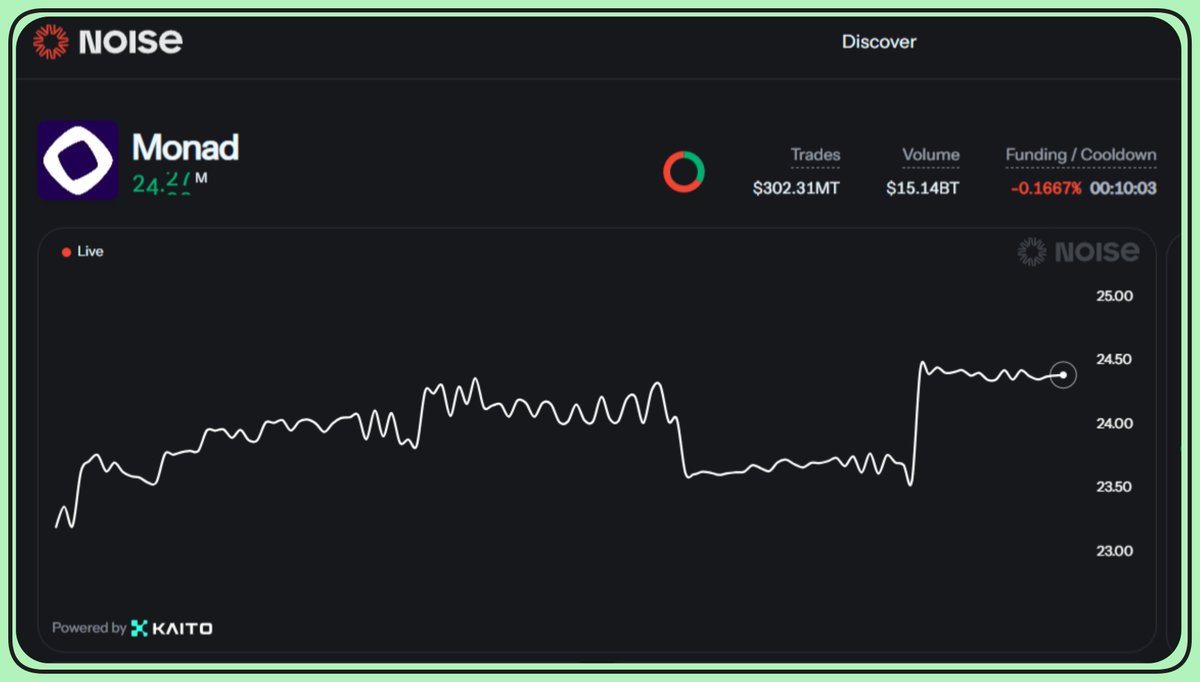The image size is (1200, 682).
Task: Click the $302.31MT trades value
Action: (x=796, y=187)
